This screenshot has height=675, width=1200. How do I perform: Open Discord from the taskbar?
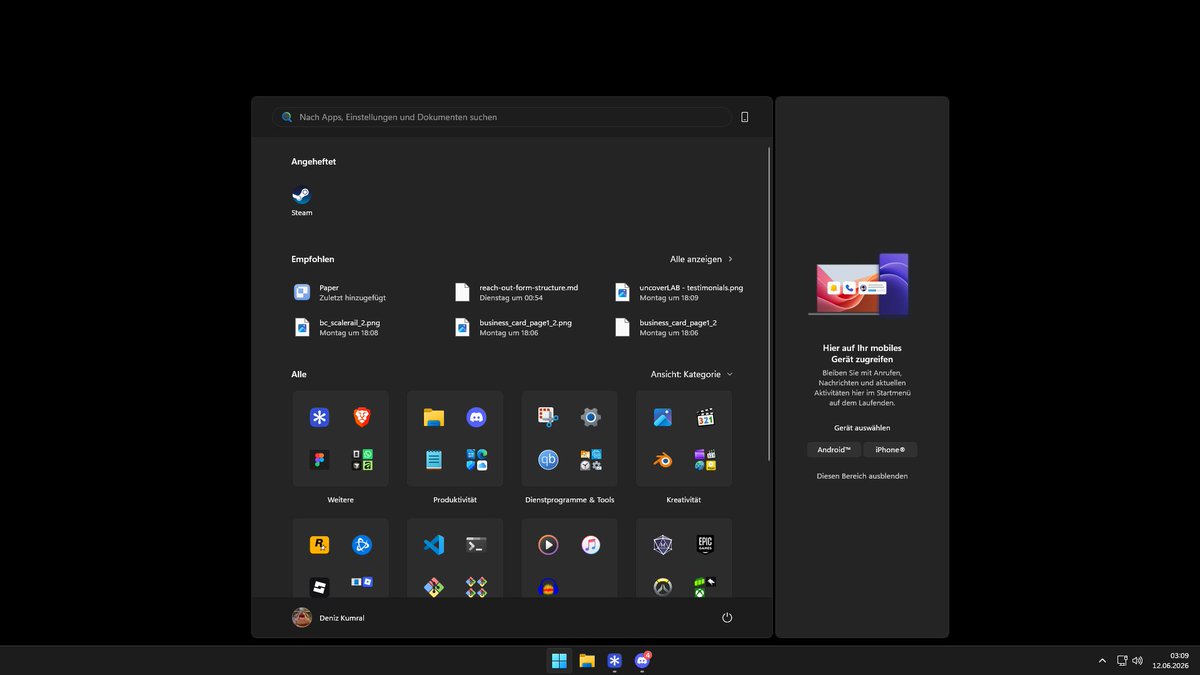coord(642,660)
